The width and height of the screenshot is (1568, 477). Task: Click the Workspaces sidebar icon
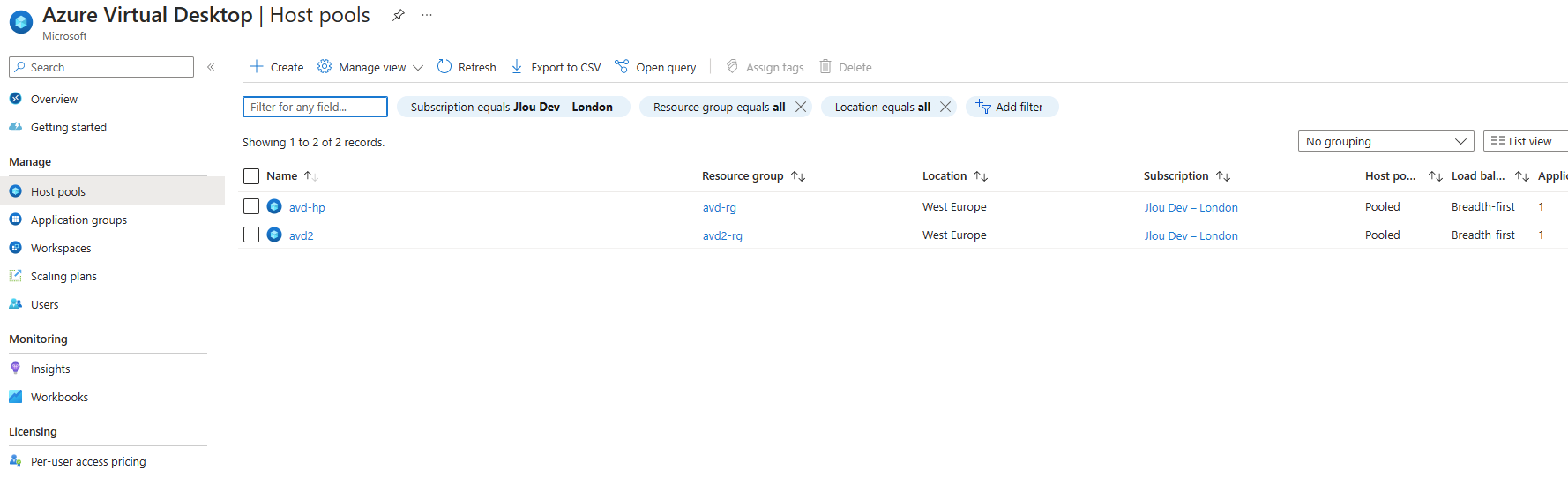click(x=15, y=248)
